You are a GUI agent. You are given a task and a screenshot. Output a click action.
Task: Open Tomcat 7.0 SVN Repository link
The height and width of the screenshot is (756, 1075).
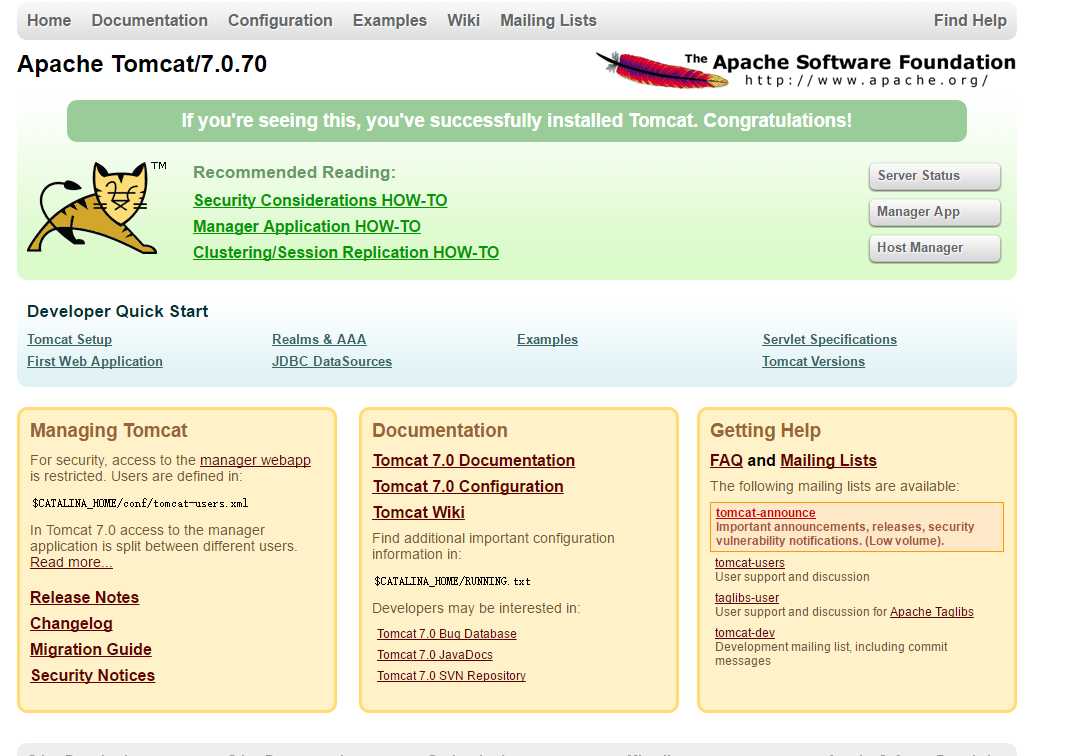pyautogui.click(x=451, y=676)
